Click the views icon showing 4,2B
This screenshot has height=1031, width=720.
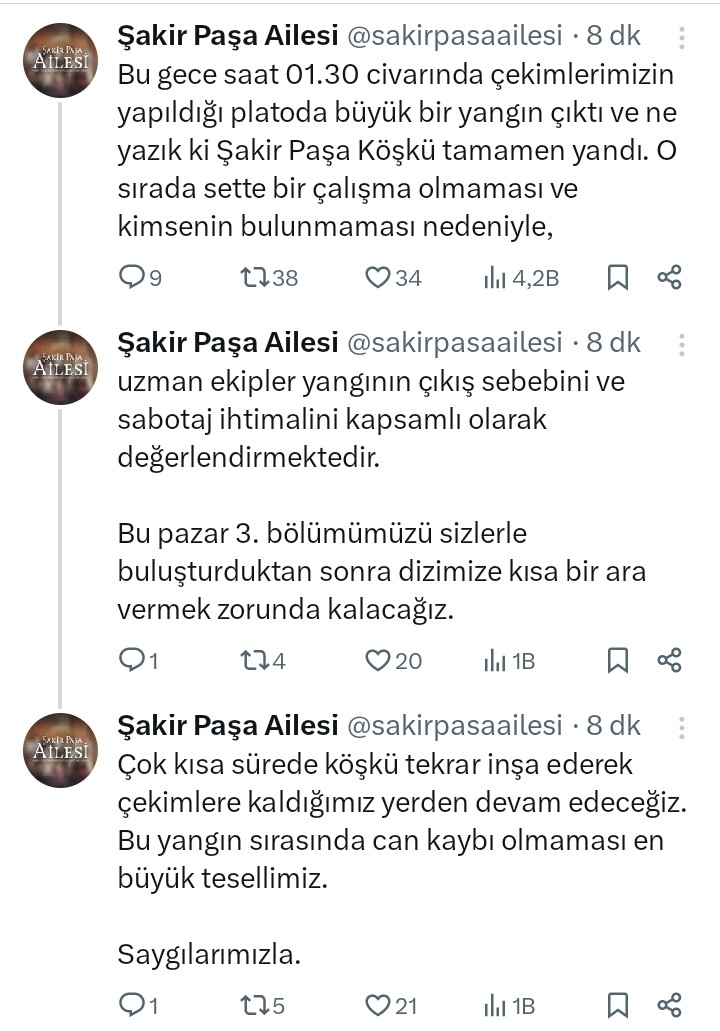point(494,278)
